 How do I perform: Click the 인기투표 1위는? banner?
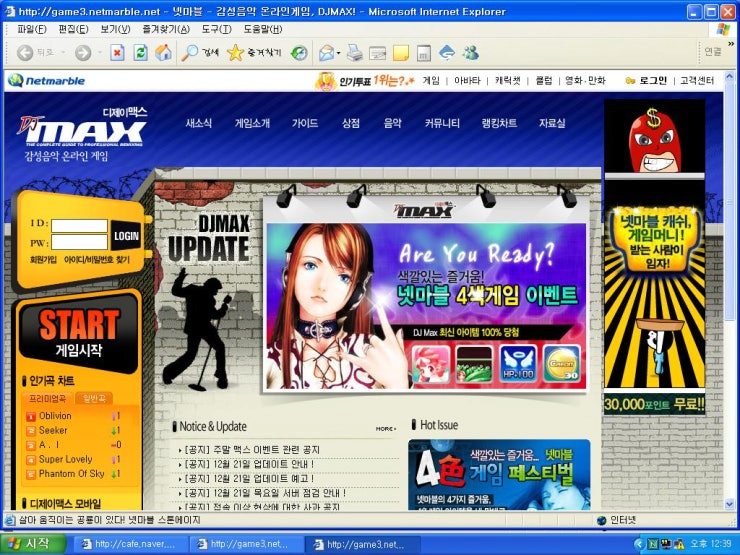[x=365, y=81]
